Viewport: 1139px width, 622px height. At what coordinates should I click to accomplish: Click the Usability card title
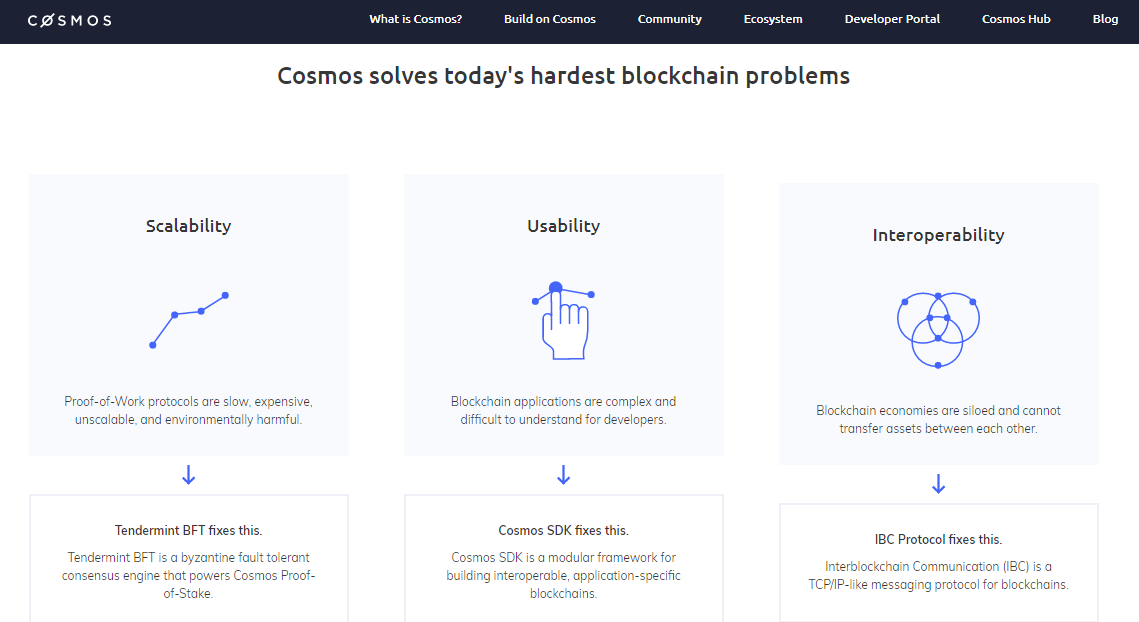point(564,226)
